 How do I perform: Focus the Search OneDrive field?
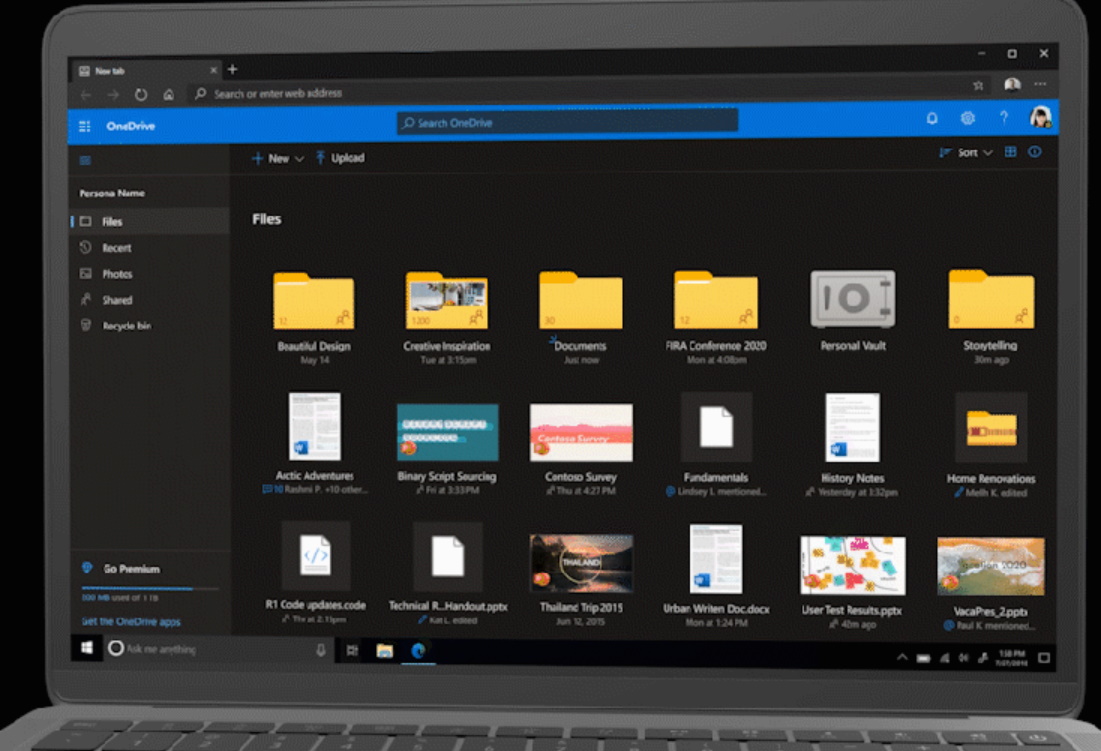pos(567,122)
